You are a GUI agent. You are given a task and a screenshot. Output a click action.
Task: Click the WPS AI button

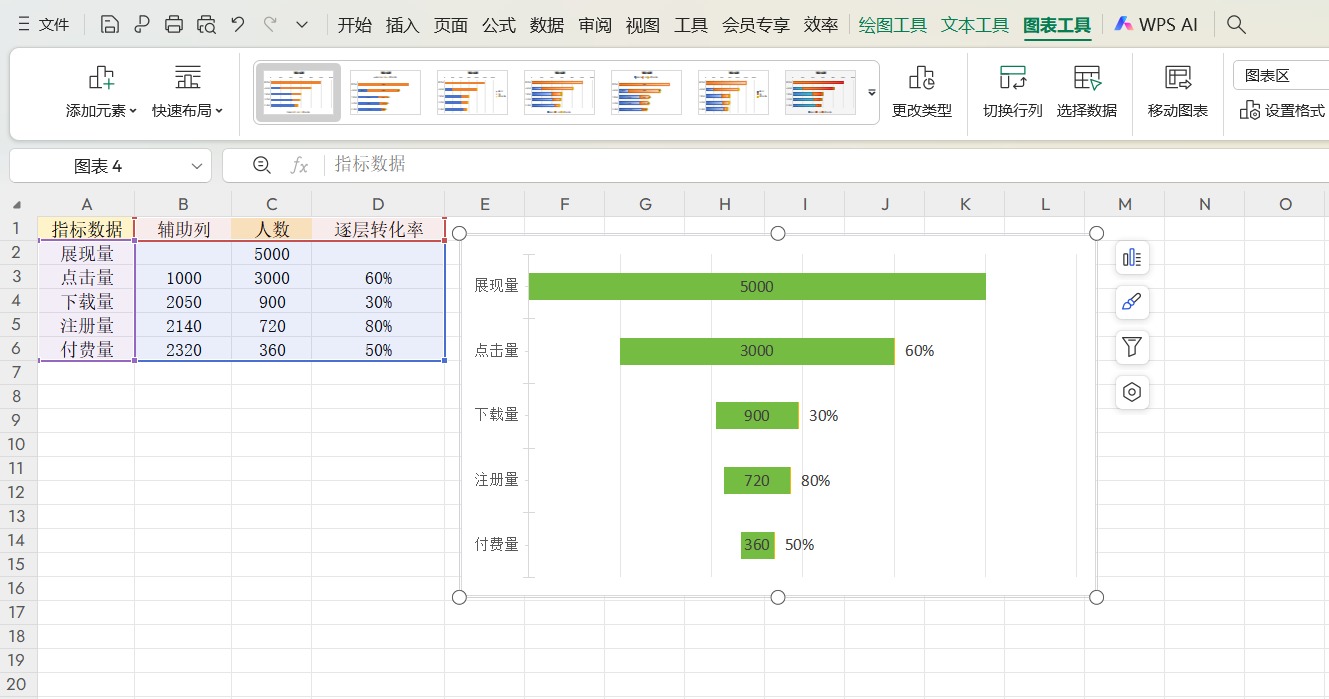1156,23
